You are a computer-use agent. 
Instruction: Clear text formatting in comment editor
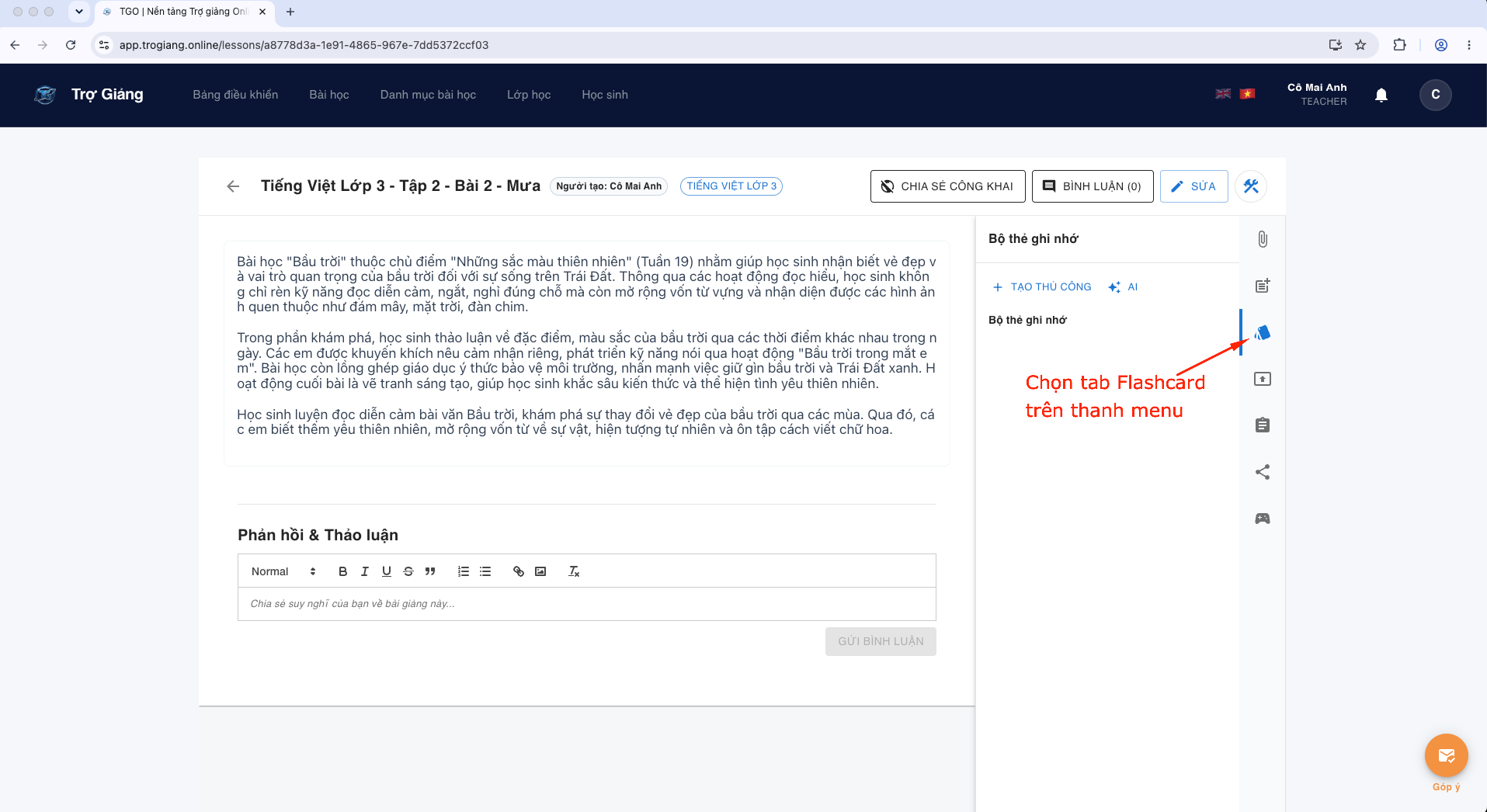pos(574,571)
